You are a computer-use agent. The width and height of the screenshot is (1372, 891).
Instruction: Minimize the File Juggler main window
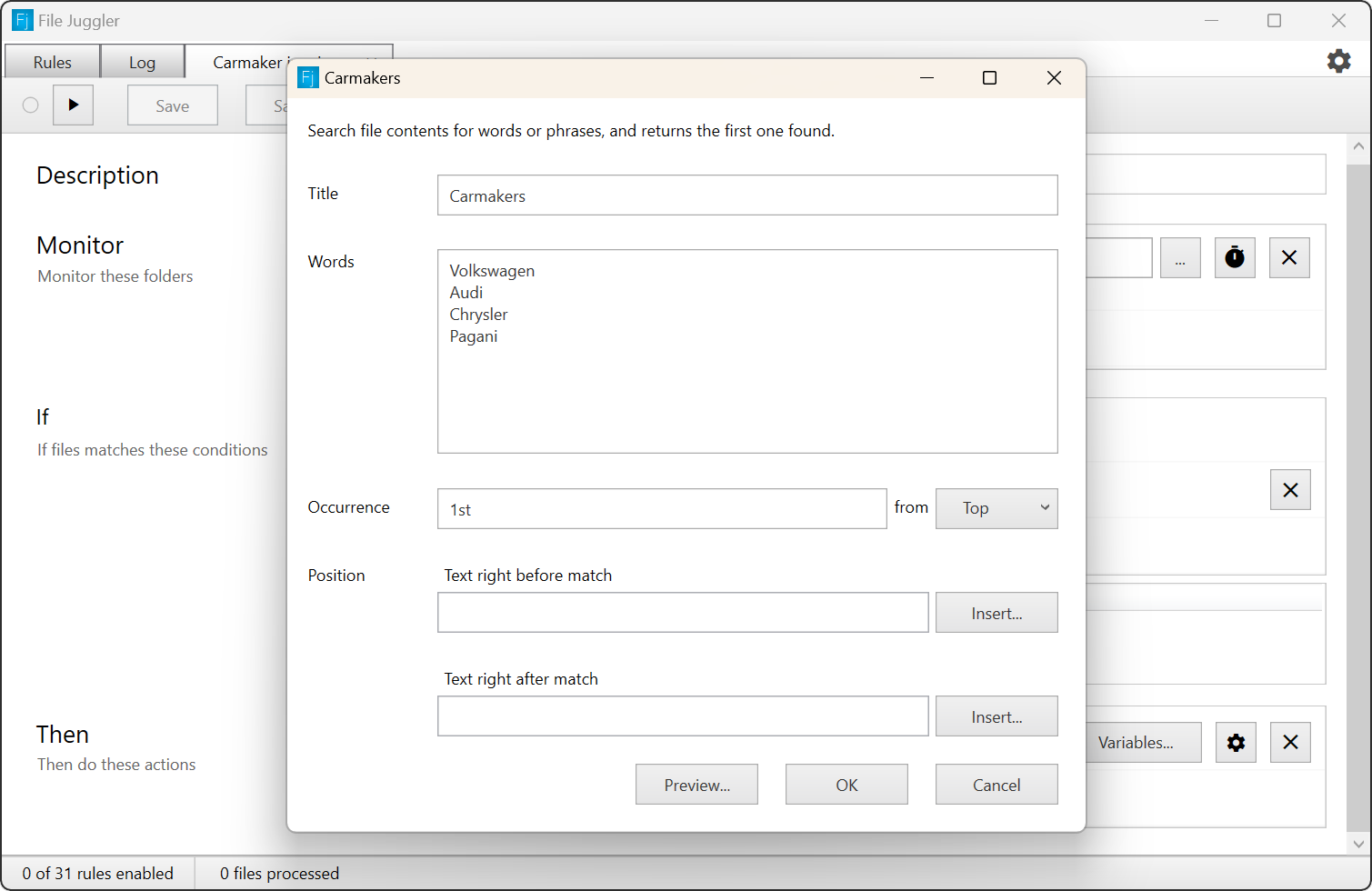click(x=1211, y=20)
